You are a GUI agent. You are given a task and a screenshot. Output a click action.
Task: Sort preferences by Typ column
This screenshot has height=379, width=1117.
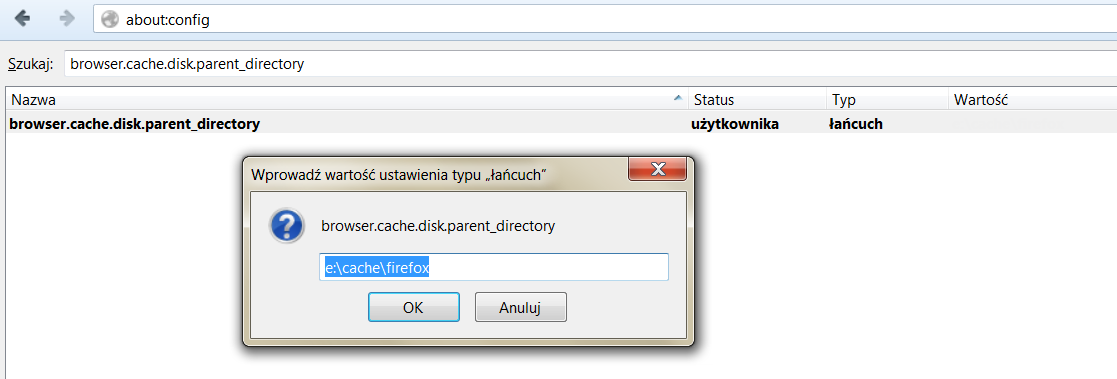coord(888,100)
